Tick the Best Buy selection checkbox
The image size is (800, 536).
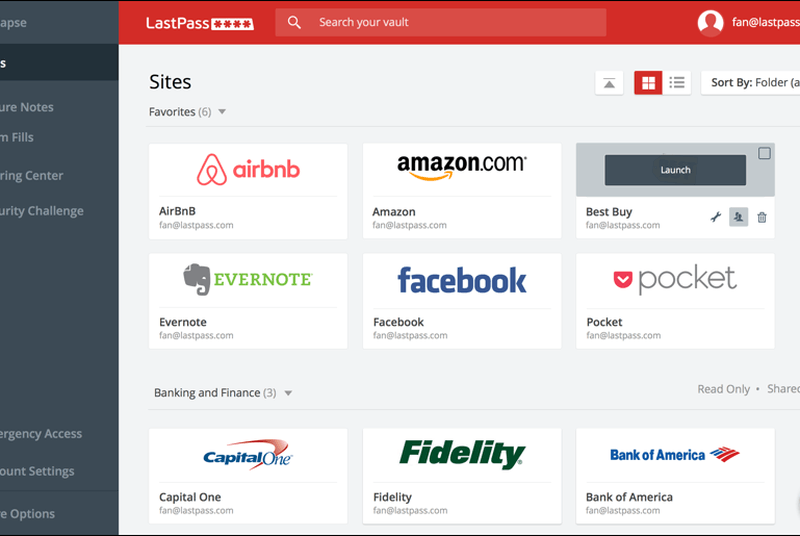point(764,154)
